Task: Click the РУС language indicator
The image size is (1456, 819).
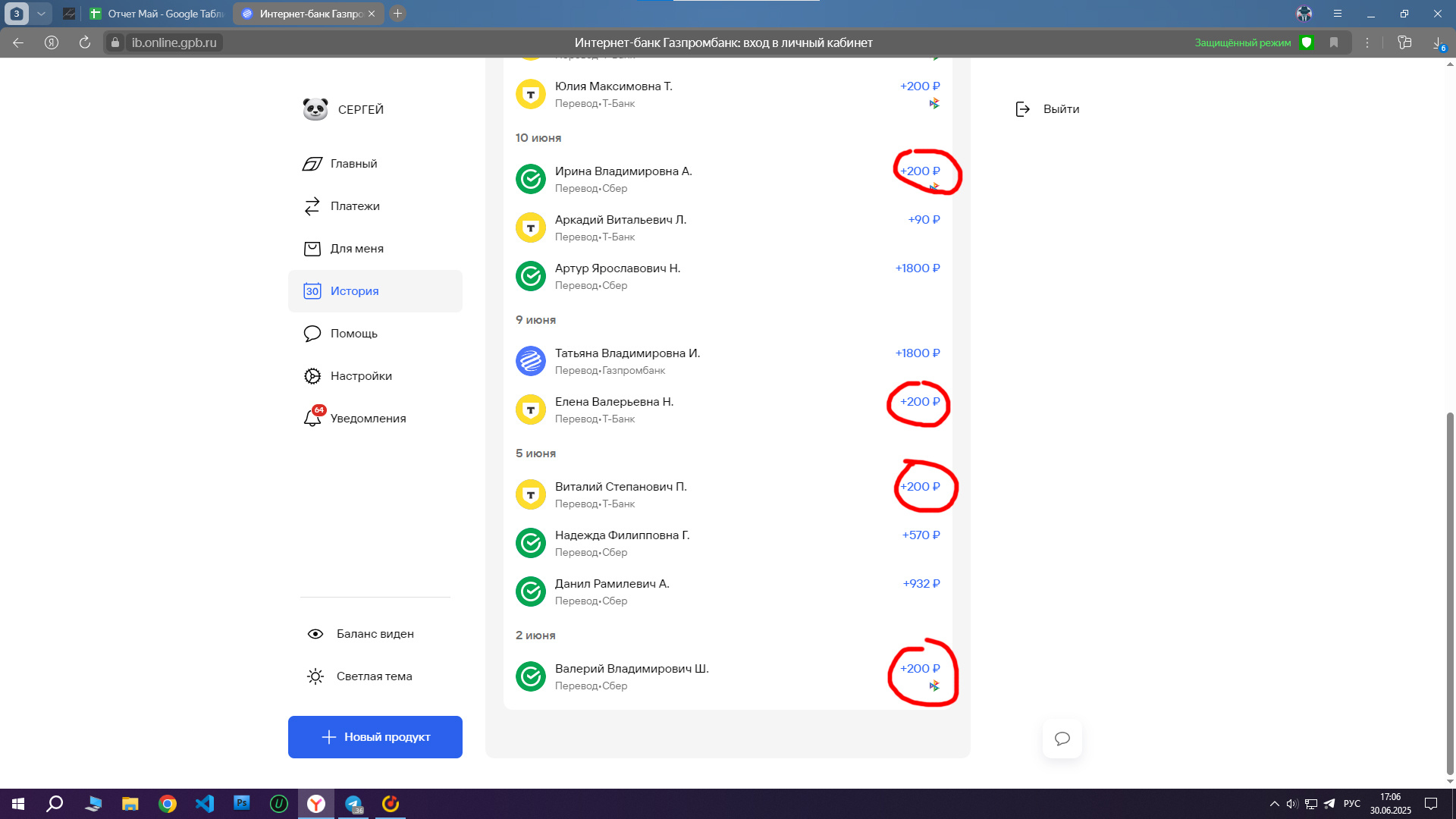Action: tap(1351, 804)
